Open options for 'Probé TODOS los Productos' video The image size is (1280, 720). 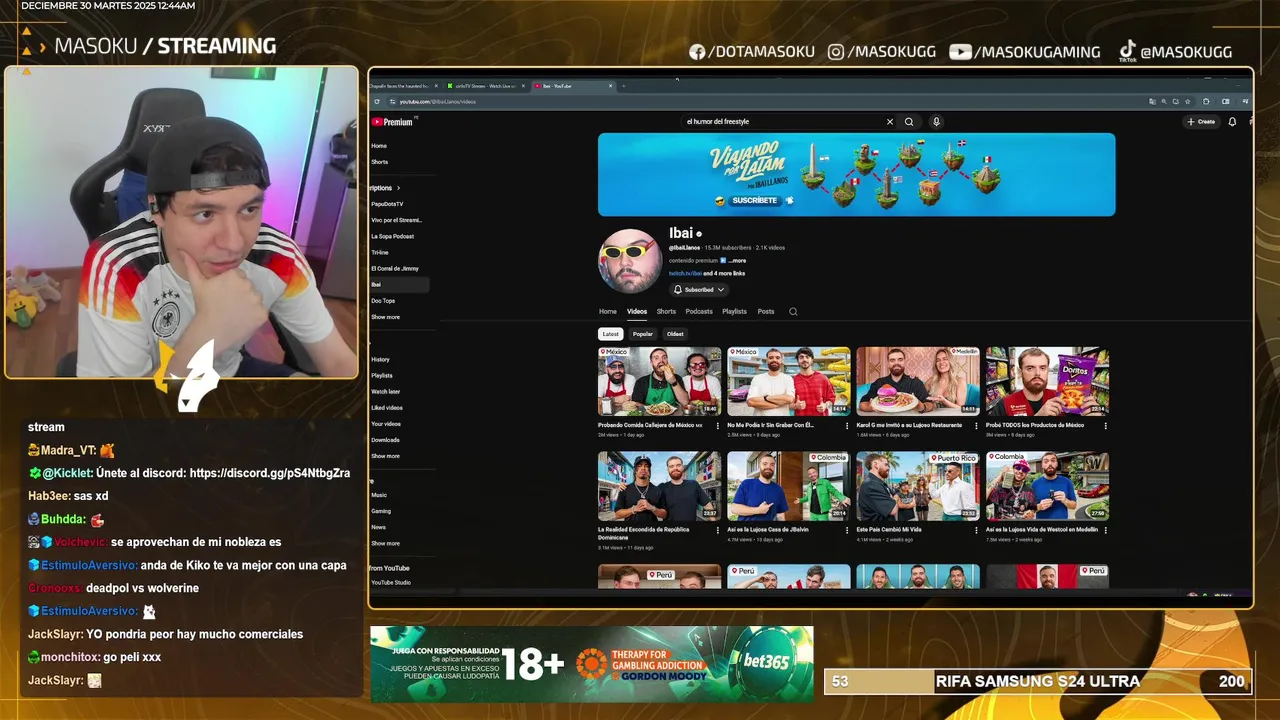tap(1105, 426)
